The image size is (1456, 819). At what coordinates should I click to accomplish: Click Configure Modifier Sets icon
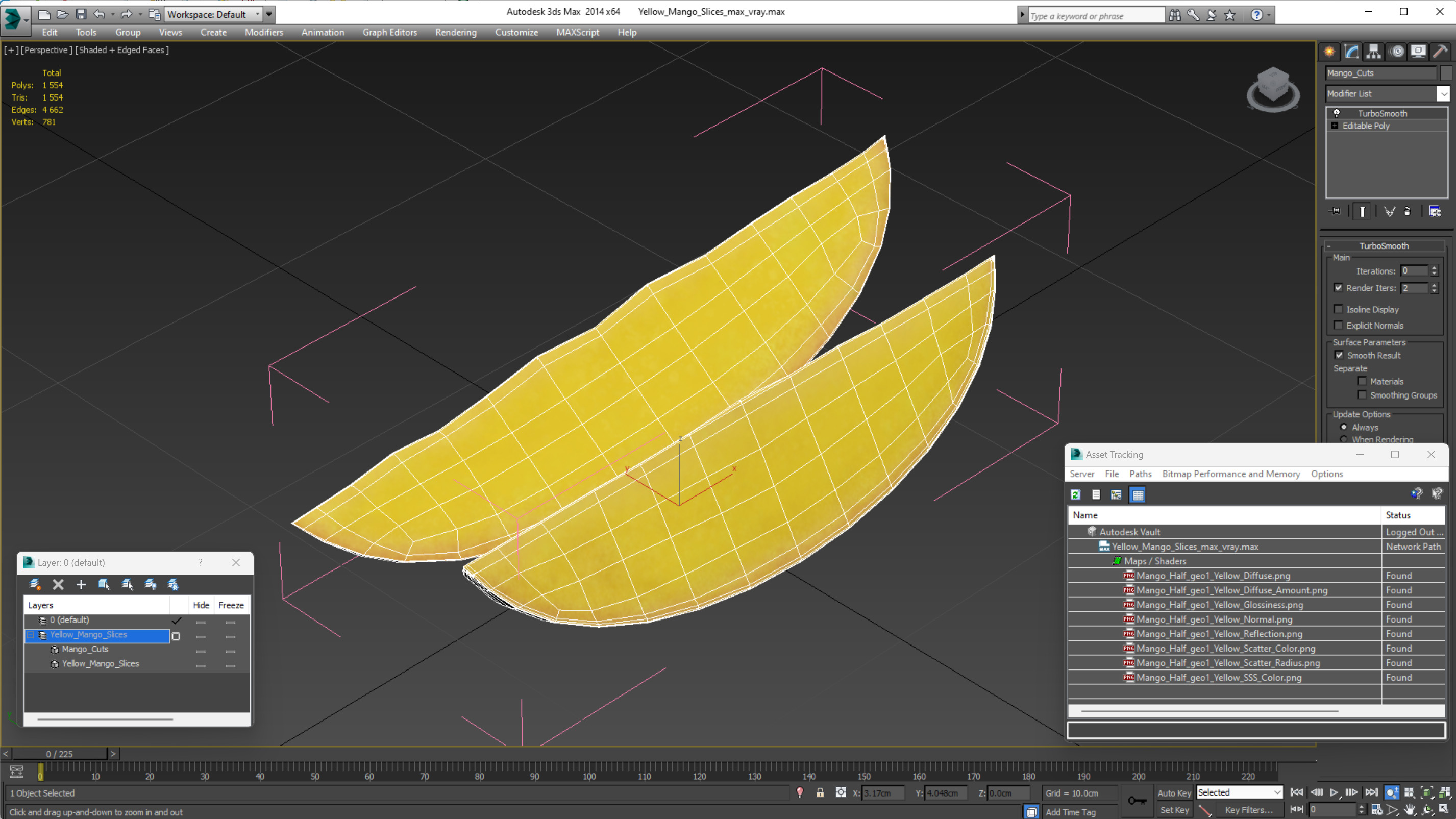(x=1435, y=211)
